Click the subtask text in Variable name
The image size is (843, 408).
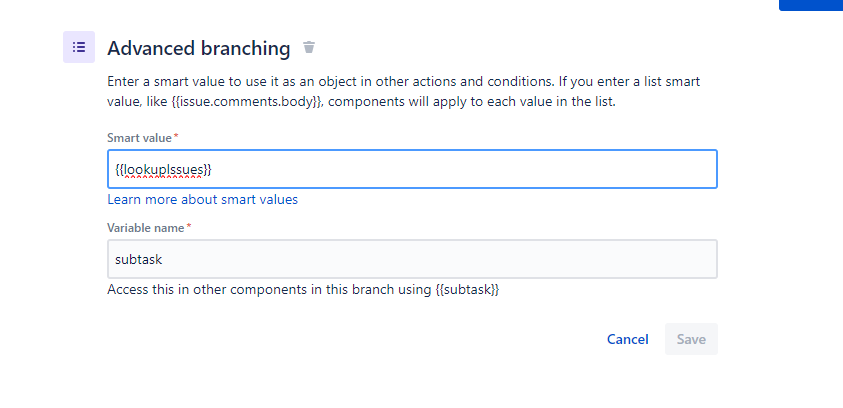139,260
